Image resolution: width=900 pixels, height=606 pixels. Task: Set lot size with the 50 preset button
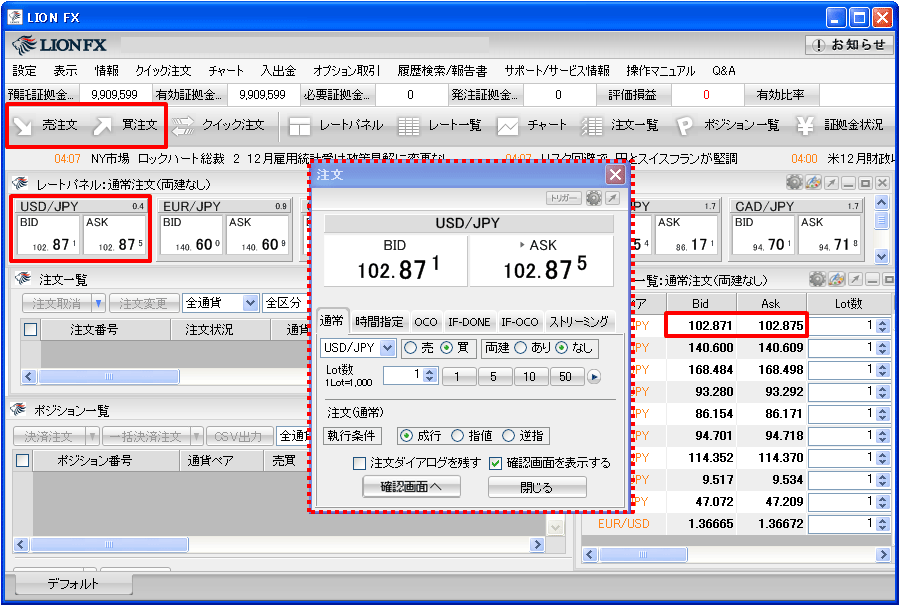click(565, 377)
